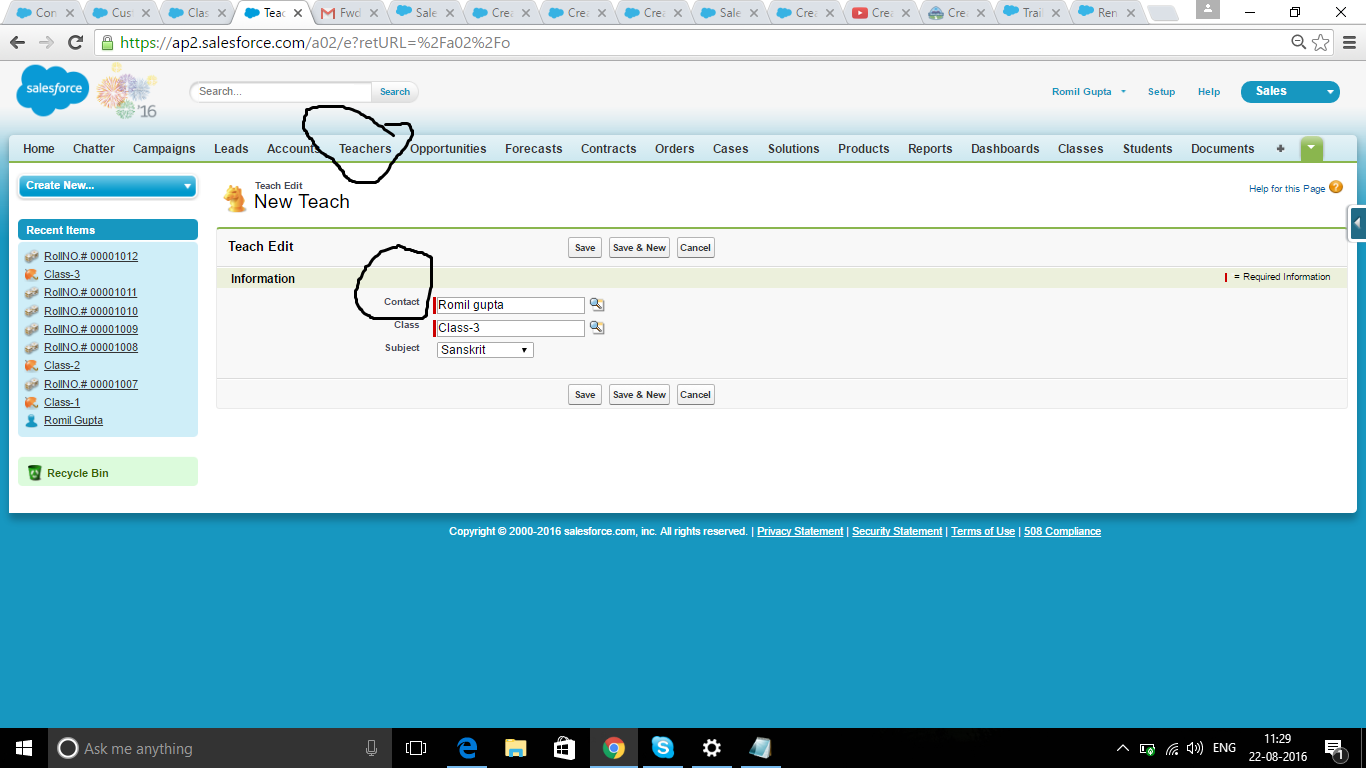
Task: Switch to the YouTube browser tab
Action: pyautogui.click(x=880, y=13)
